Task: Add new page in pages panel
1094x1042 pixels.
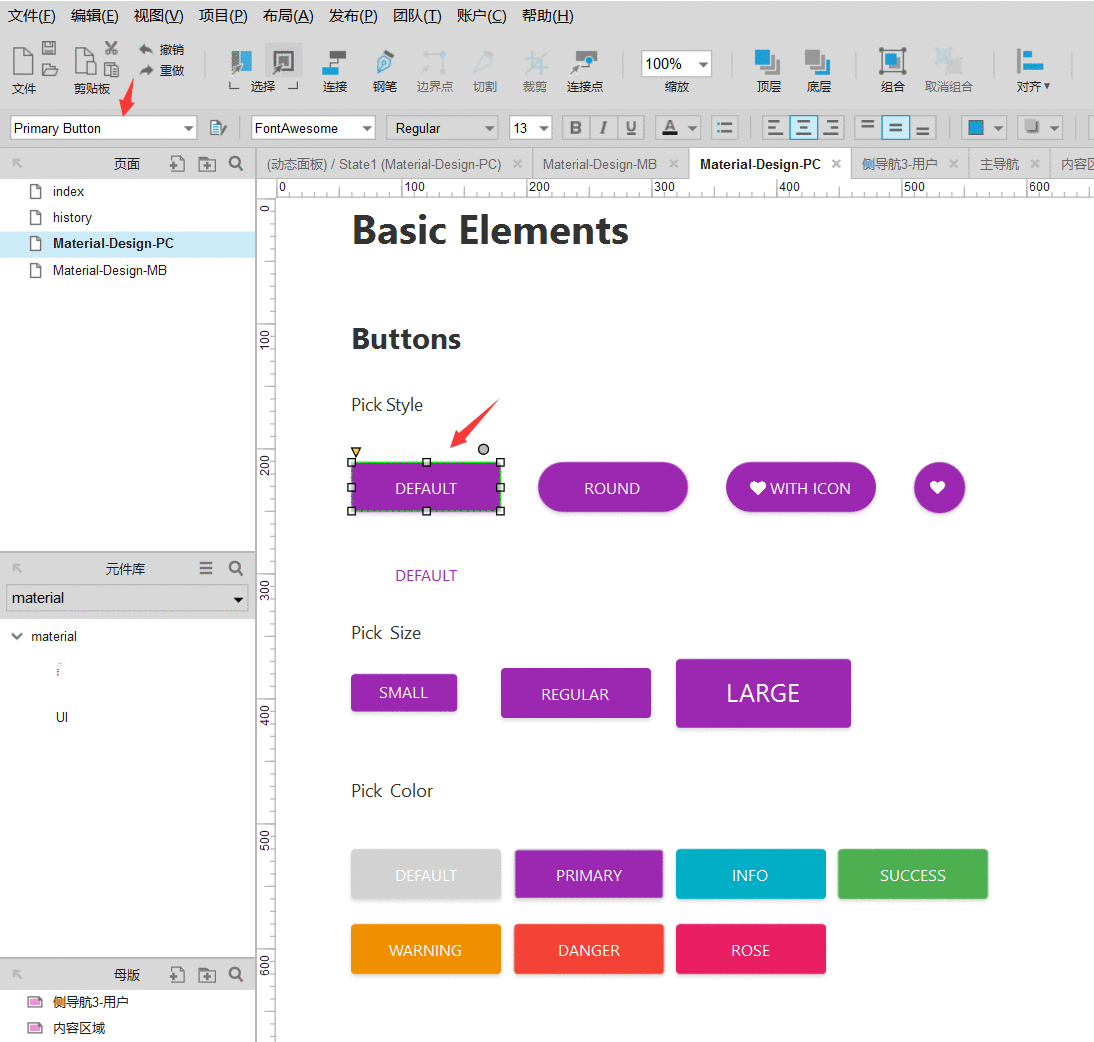Action: [x=177, y=164]
